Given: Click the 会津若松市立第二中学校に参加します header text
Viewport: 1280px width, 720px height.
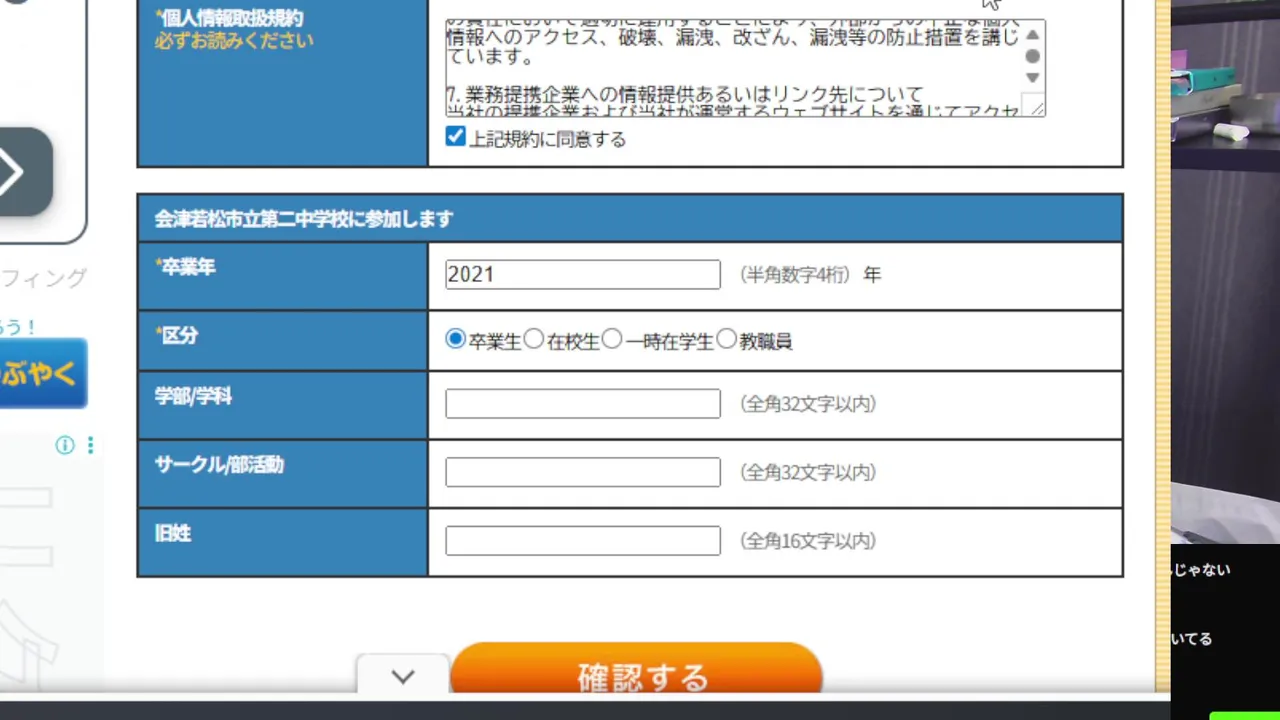Looking at the screenshot, I should pos(304,219).
